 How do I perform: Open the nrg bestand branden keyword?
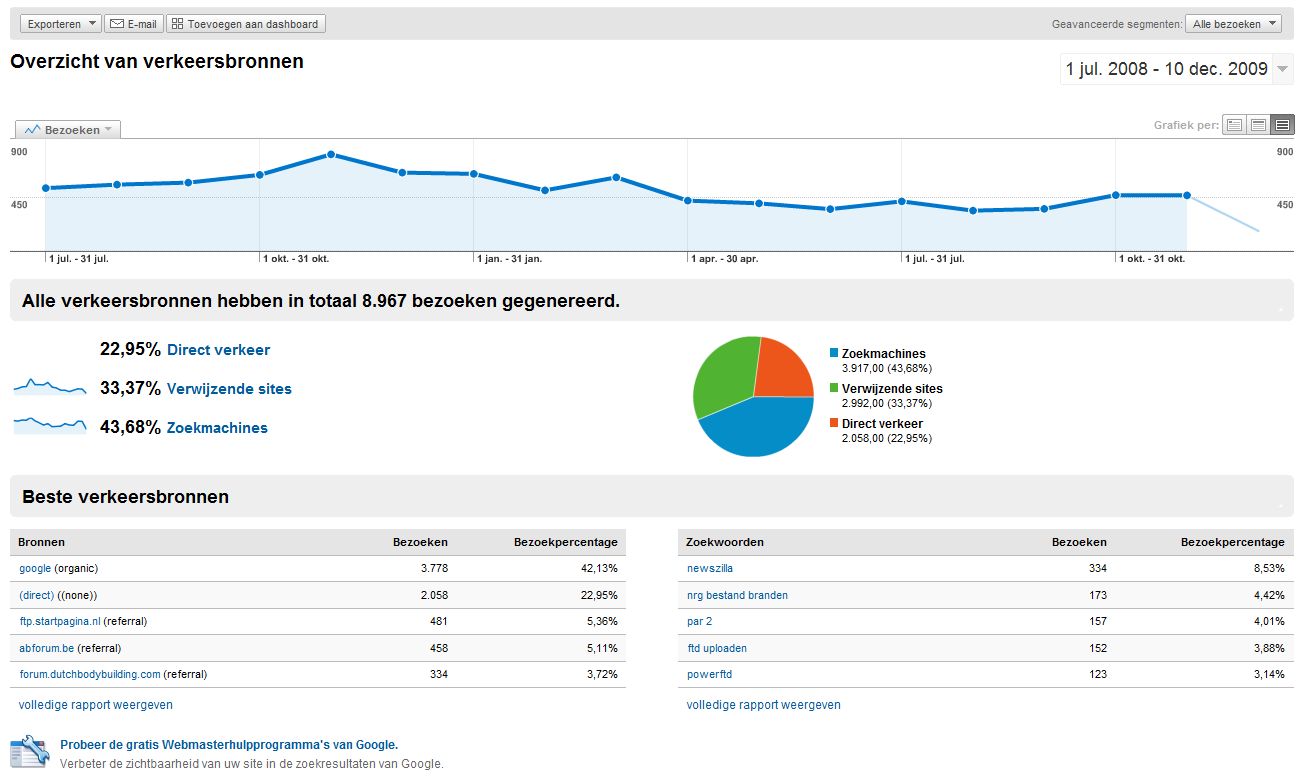[x=737, y=595]
